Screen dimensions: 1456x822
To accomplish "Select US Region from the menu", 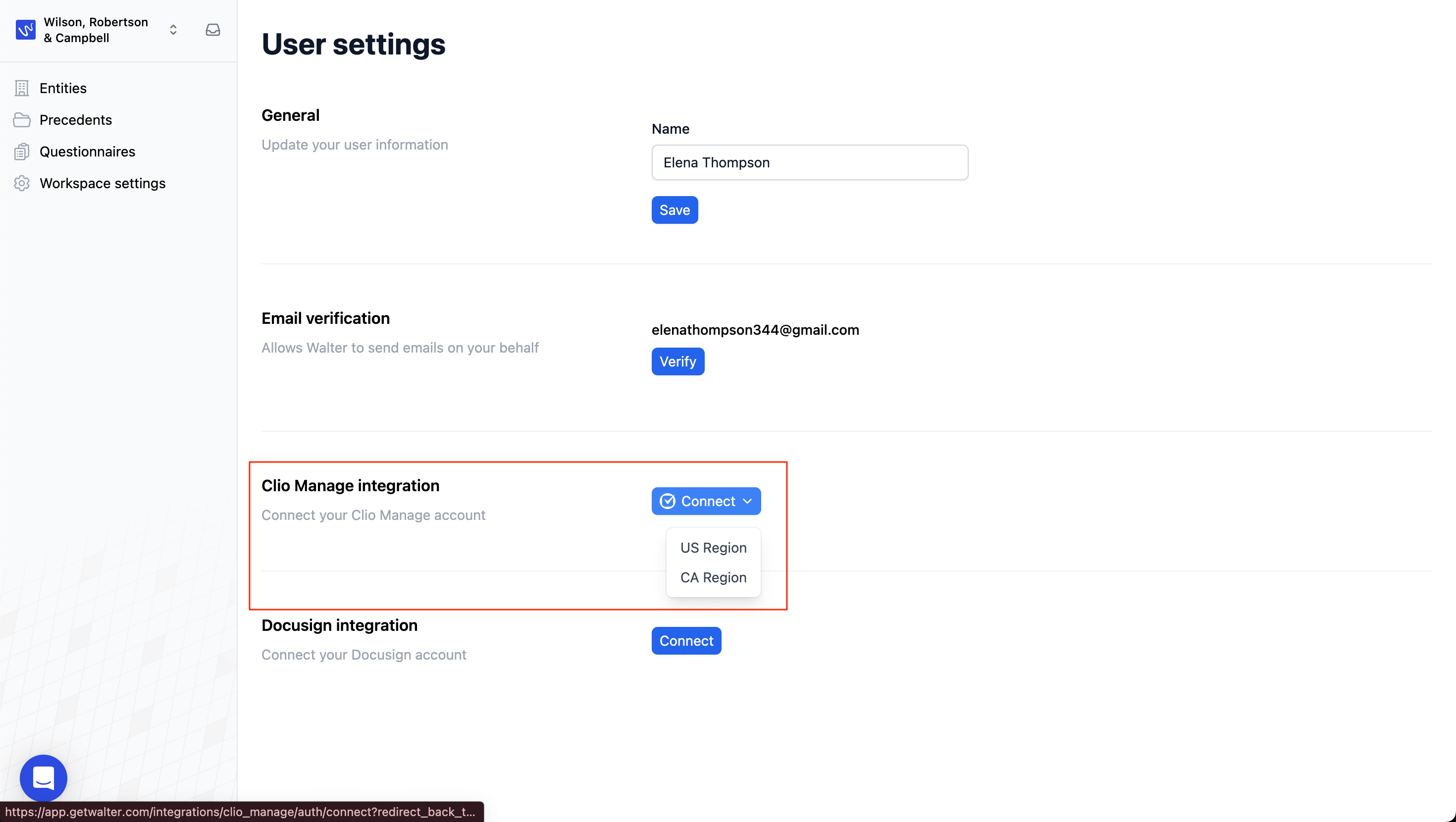I will (x=713, y=548).
